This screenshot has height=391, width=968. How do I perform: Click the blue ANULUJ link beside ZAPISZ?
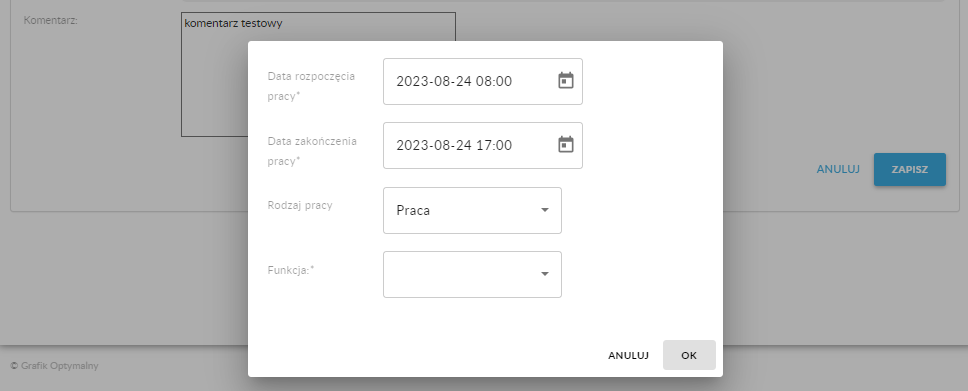tap(838, 169)
